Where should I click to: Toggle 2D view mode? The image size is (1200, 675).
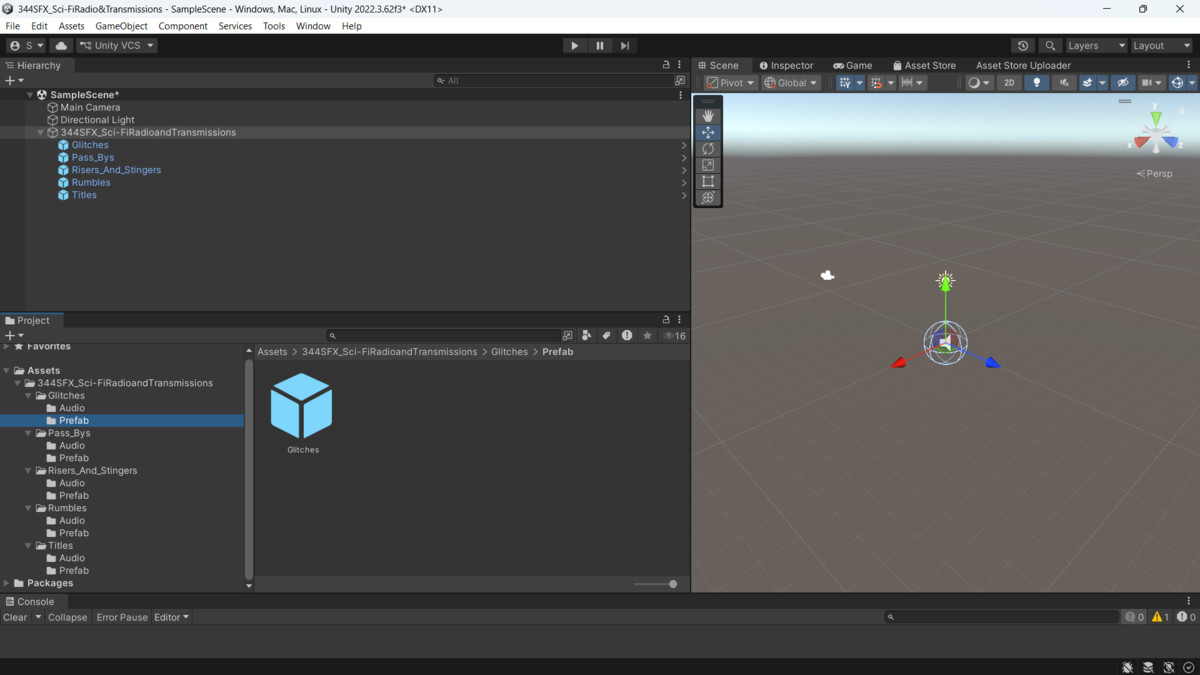(x=1009, y=83)
